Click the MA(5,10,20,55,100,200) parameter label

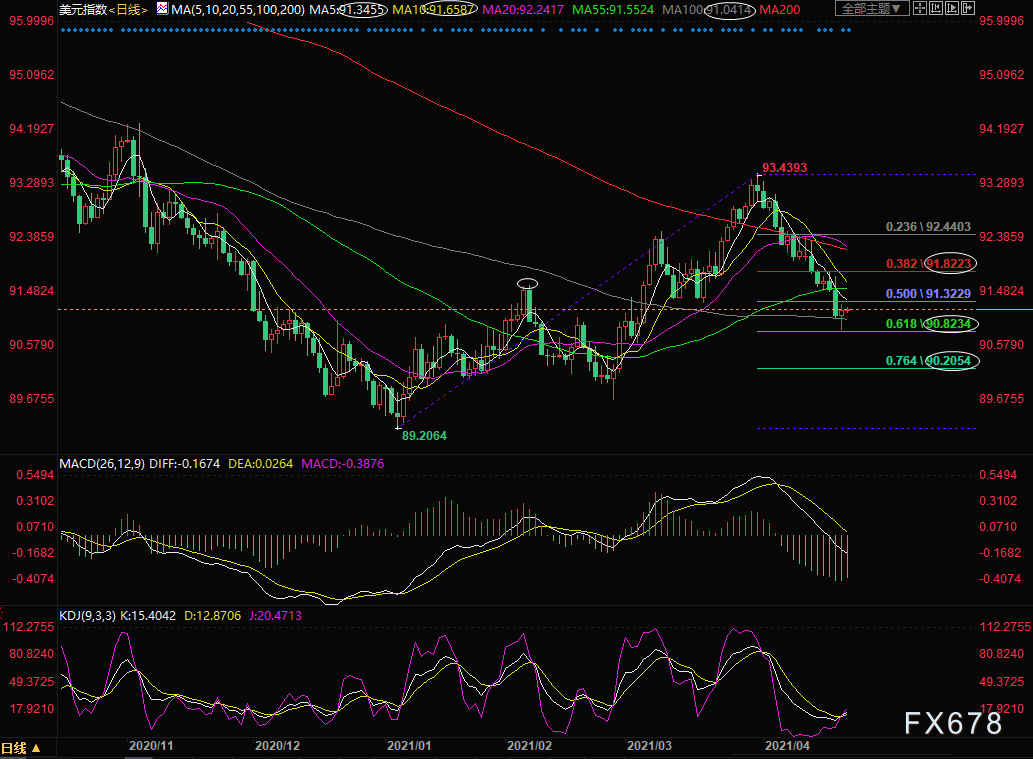click(x=238, y=9)
